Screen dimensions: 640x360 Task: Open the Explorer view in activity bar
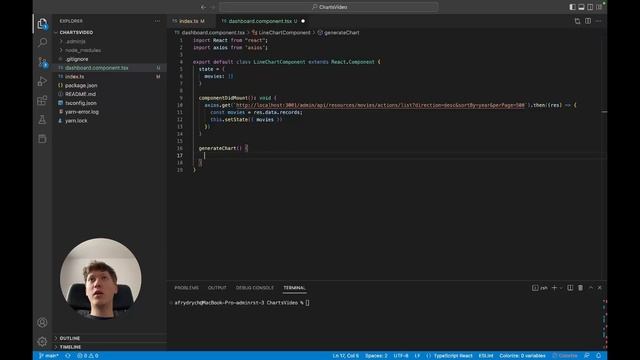(42, 24)
